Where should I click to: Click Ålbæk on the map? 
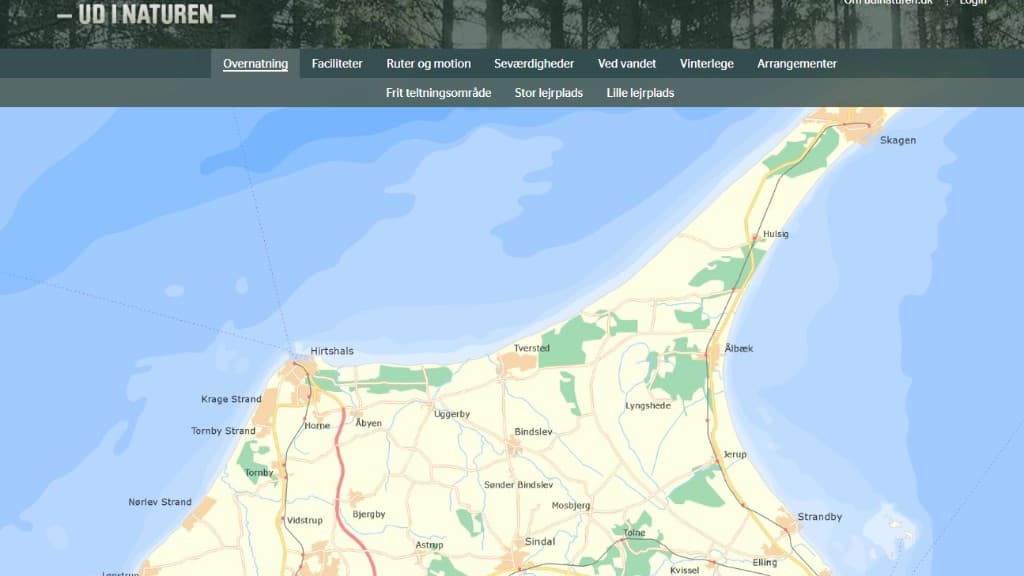[738, 349]
